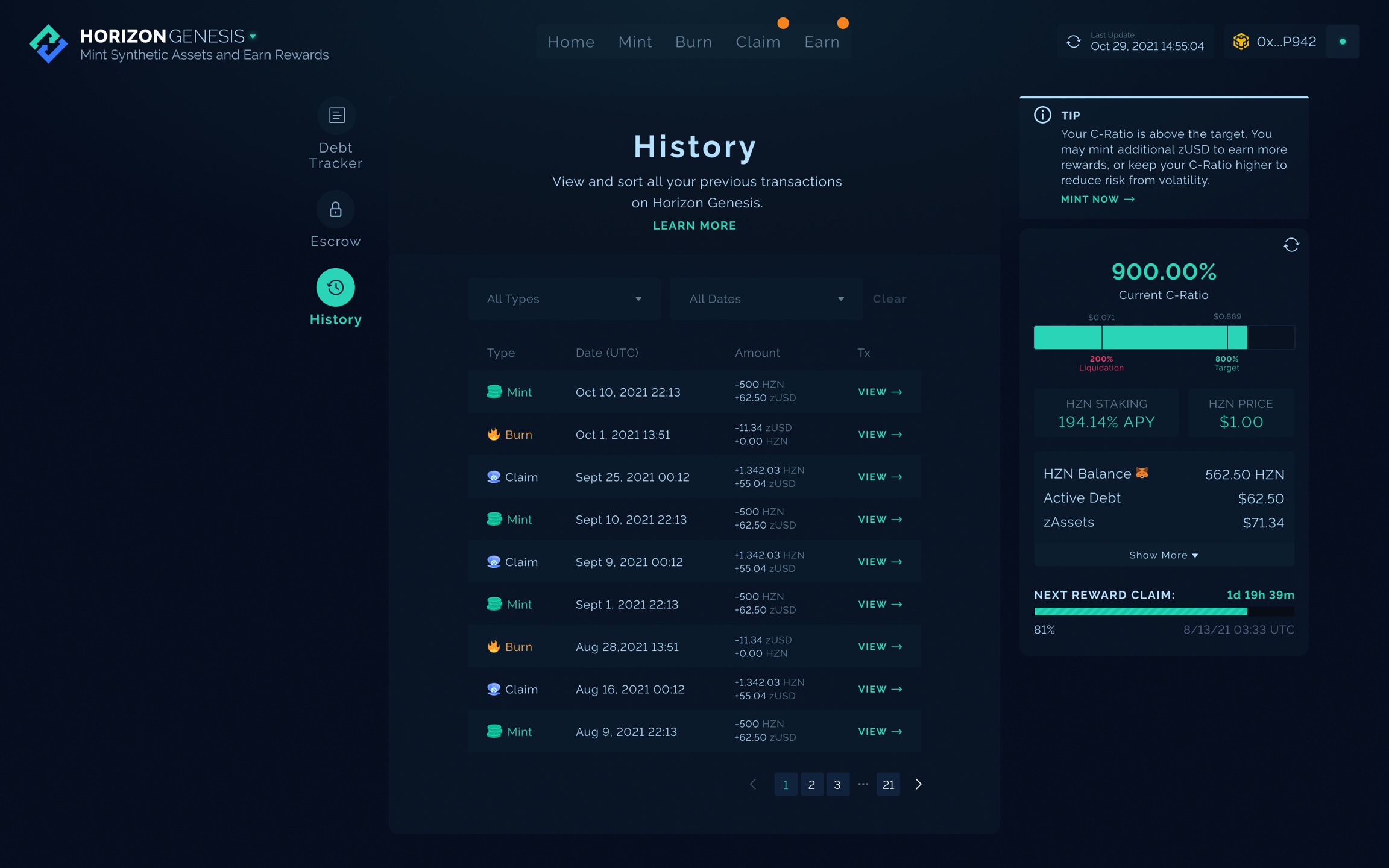
Task: Go to page 21 of history
Action: point(888,784)
